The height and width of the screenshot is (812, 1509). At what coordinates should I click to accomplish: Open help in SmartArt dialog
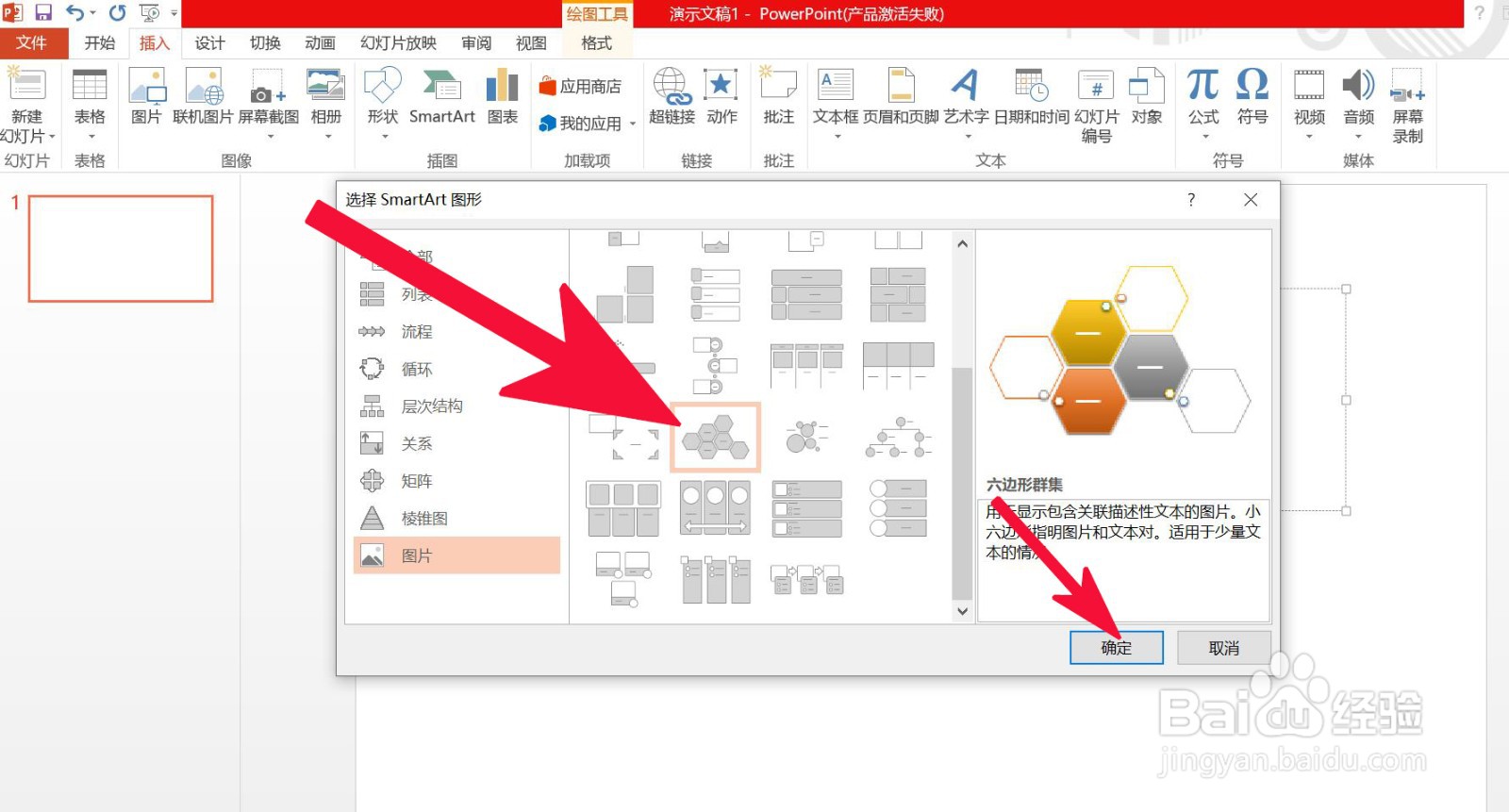tap(1191, 200)
